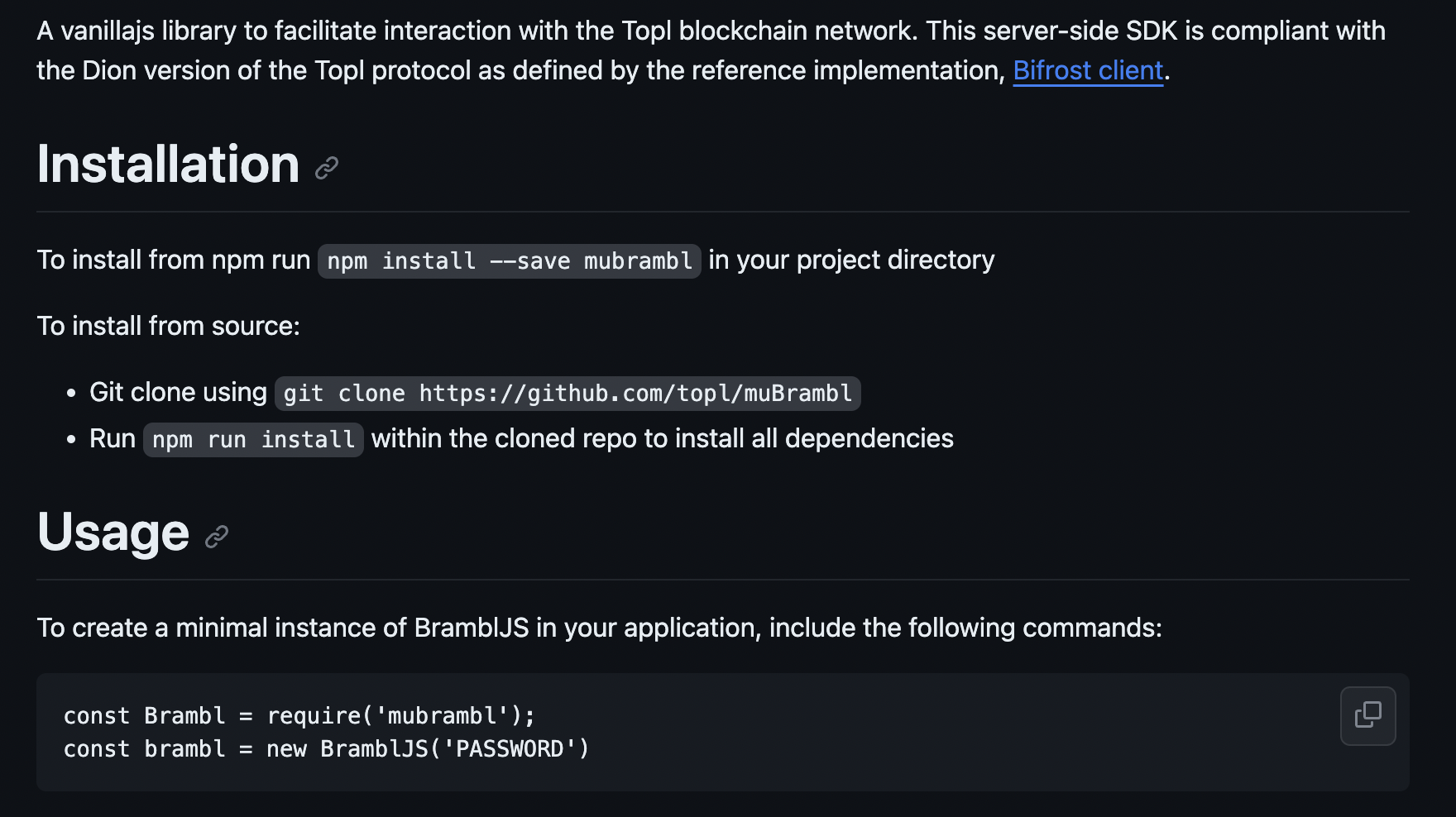
Task: Click the "Git clone using" bullet text
Action: [x=178, y=393]
